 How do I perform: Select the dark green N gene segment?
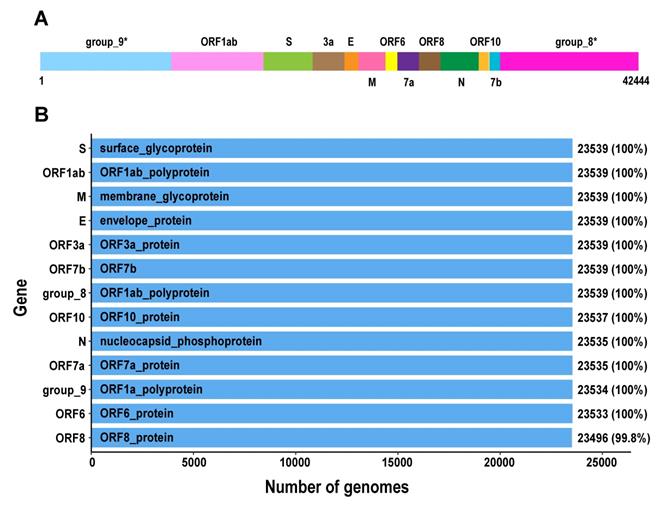[x=459, y=61]
